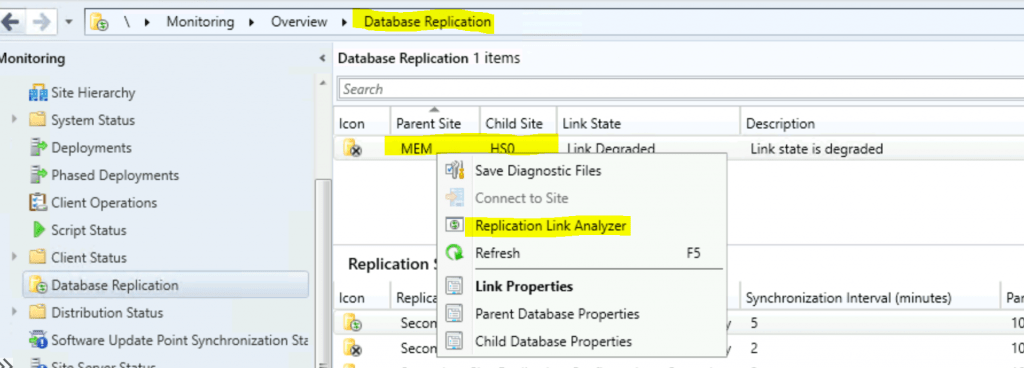Click in the Search box
Screen dimensions: 1024x368
680,89
